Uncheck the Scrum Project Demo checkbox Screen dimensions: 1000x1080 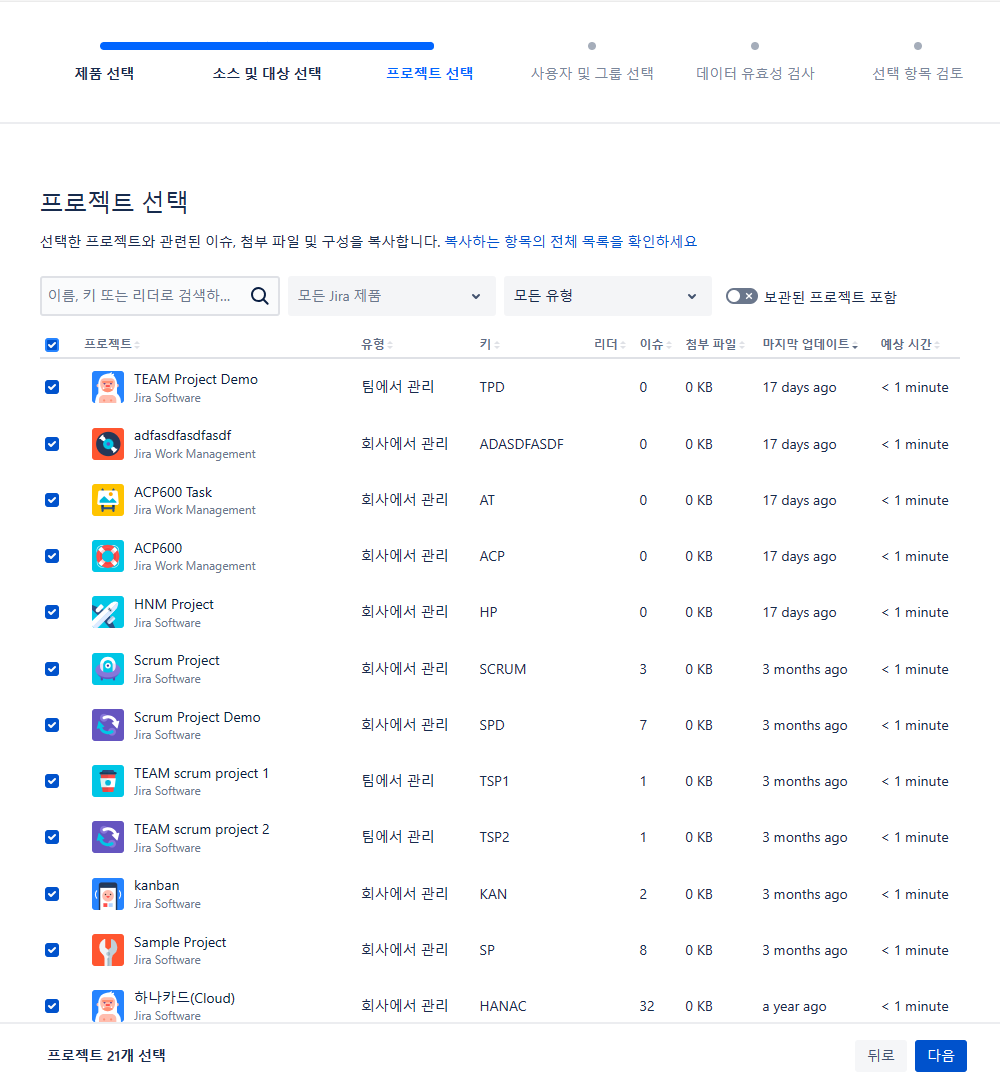52,725
